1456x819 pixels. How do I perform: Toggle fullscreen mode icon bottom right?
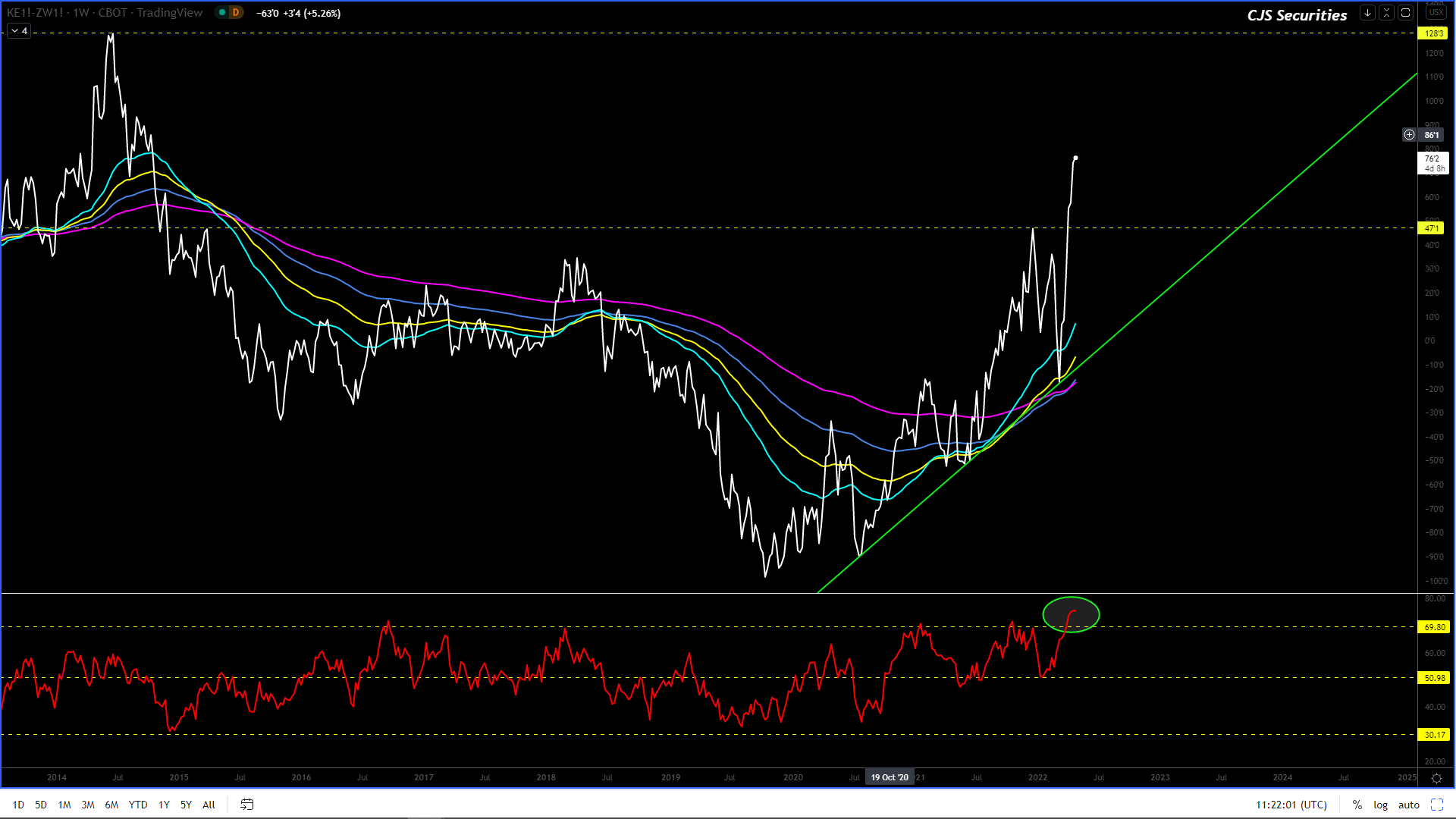coord(1436,805)
